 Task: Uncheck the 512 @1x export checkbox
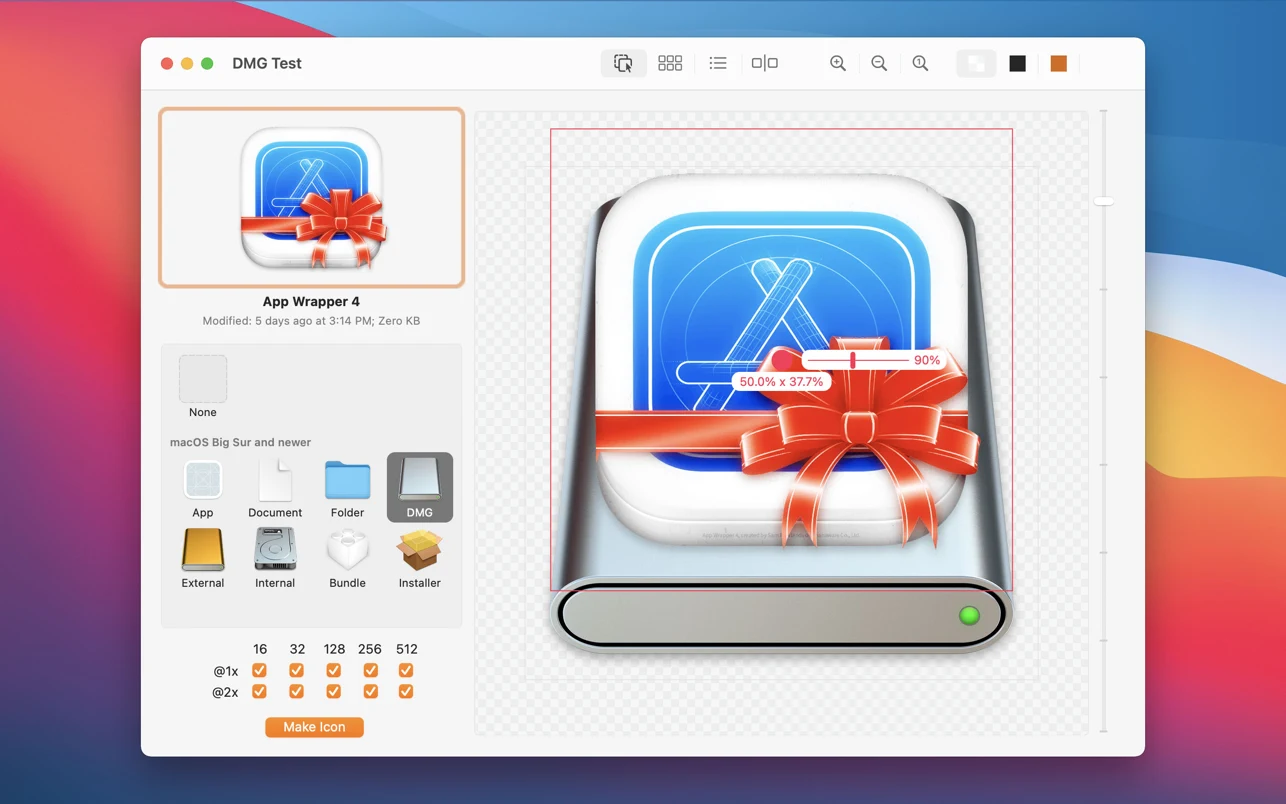pos(406,670)
